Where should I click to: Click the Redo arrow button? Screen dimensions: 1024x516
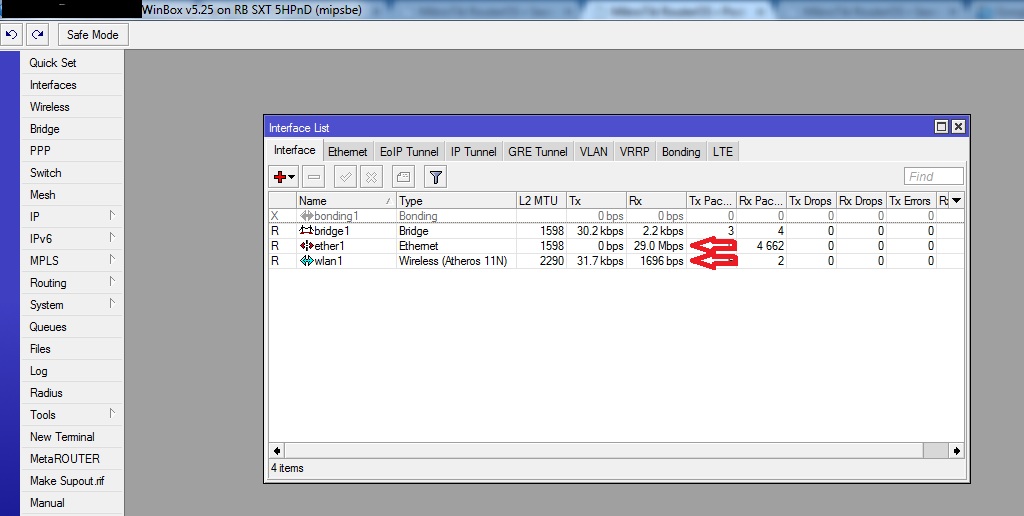click(x=37, y=35)
